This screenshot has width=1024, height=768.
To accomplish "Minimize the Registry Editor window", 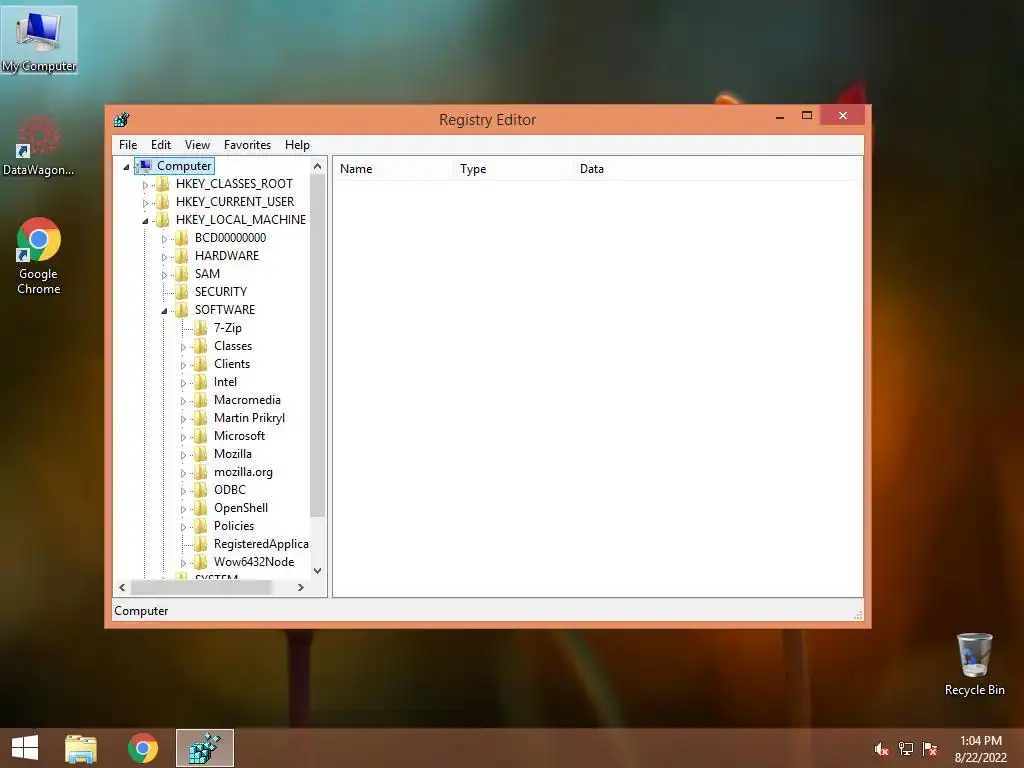I will (780, 117).
